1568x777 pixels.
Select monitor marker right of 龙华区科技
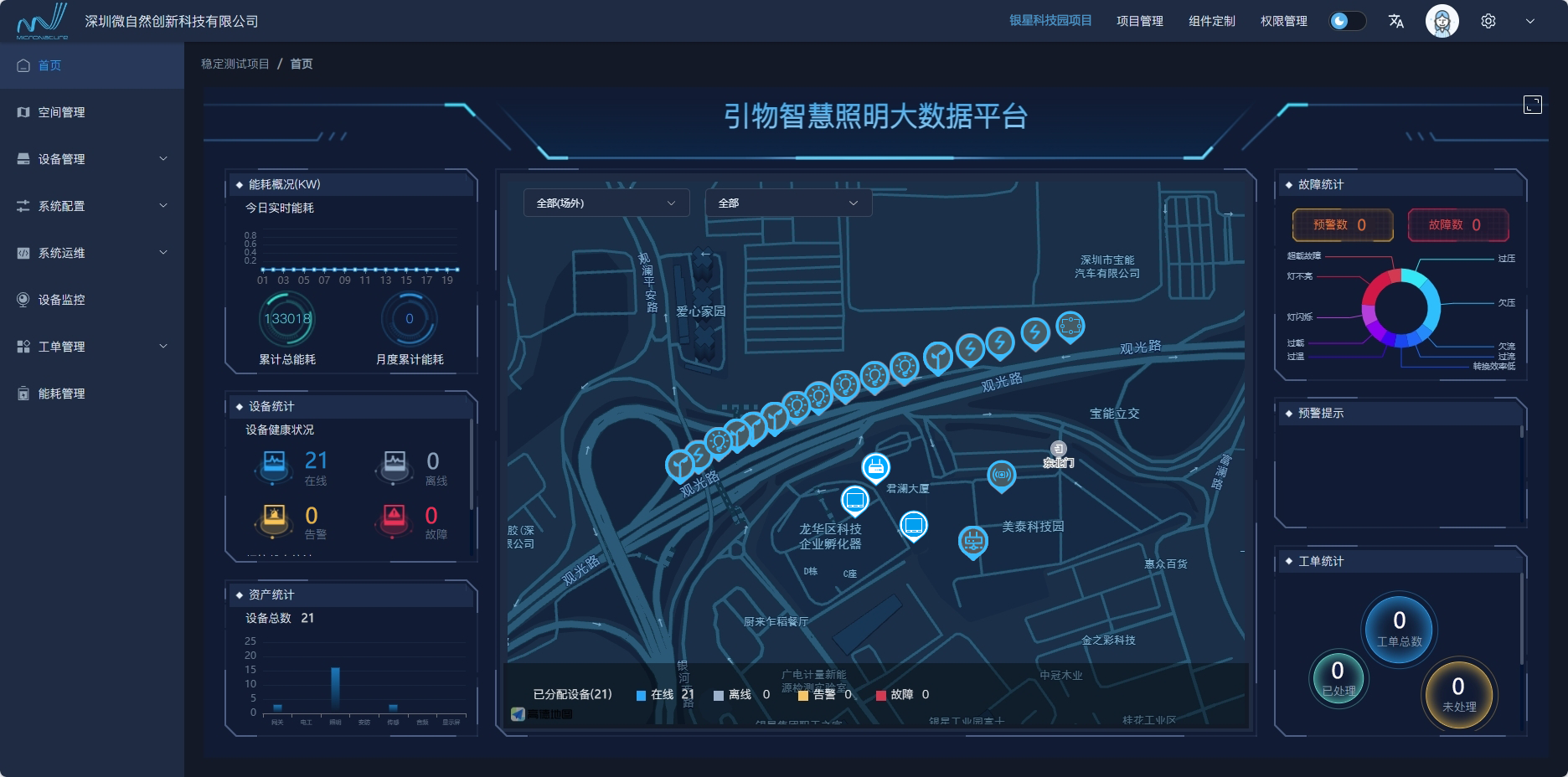pos(914,526)
